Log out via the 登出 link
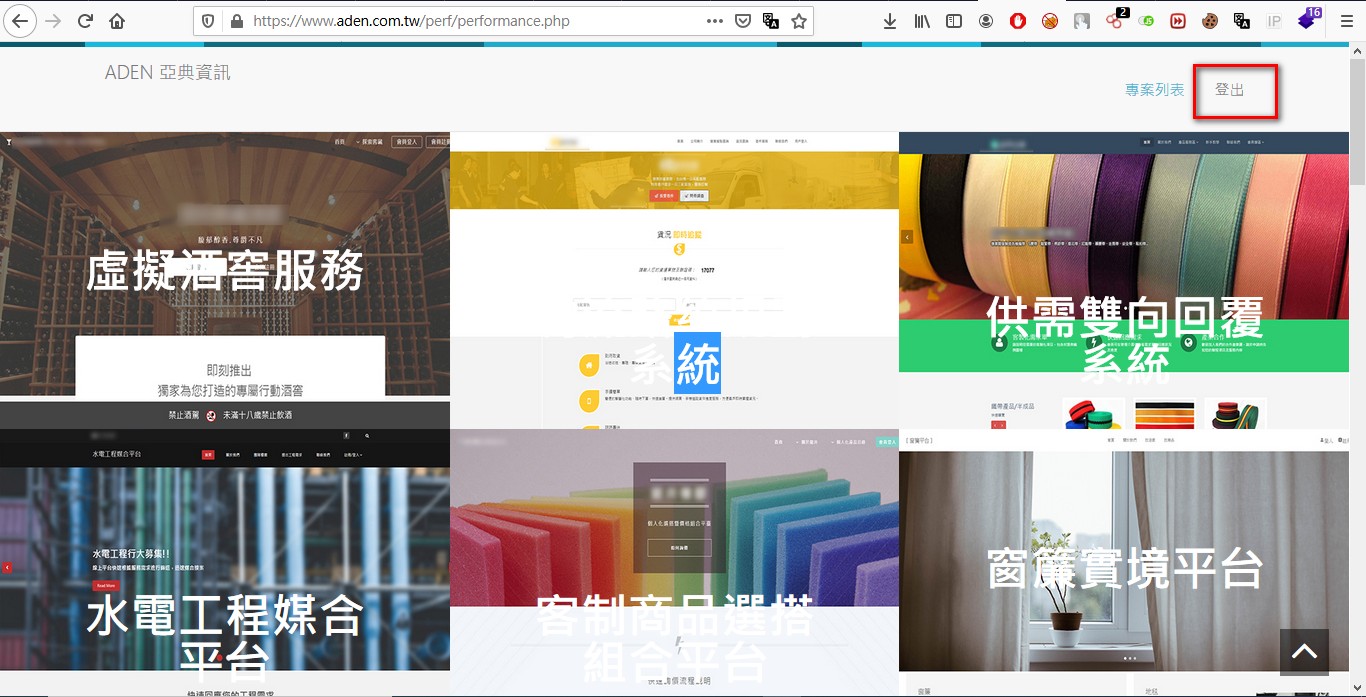 (x=1230, y=90)
